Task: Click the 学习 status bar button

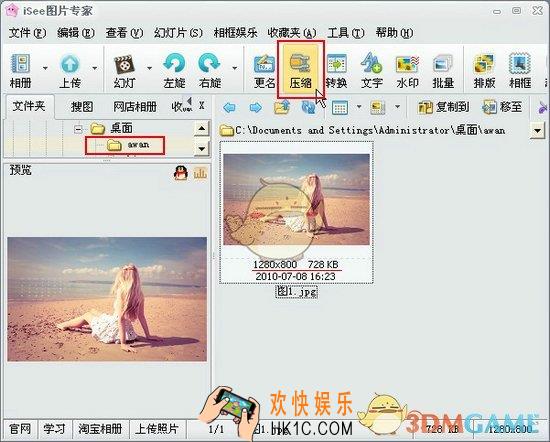Action: click(54, 429)
